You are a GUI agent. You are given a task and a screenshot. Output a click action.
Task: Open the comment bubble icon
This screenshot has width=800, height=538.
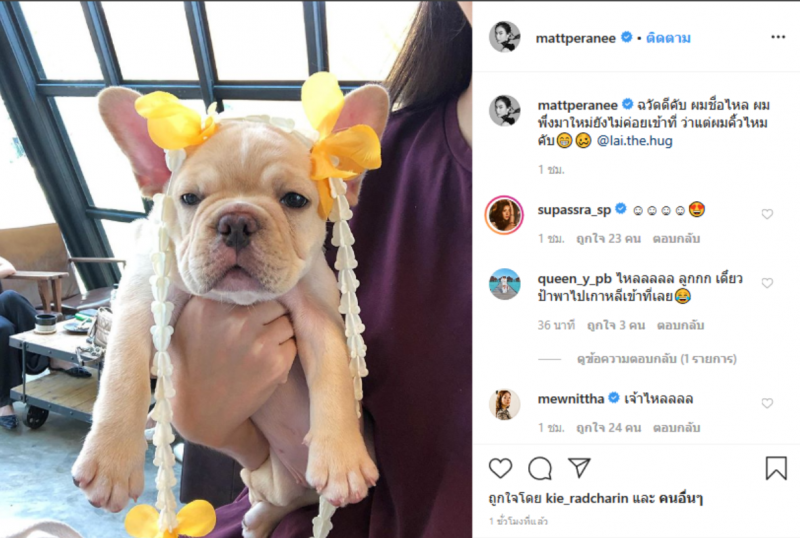(540, 468)
